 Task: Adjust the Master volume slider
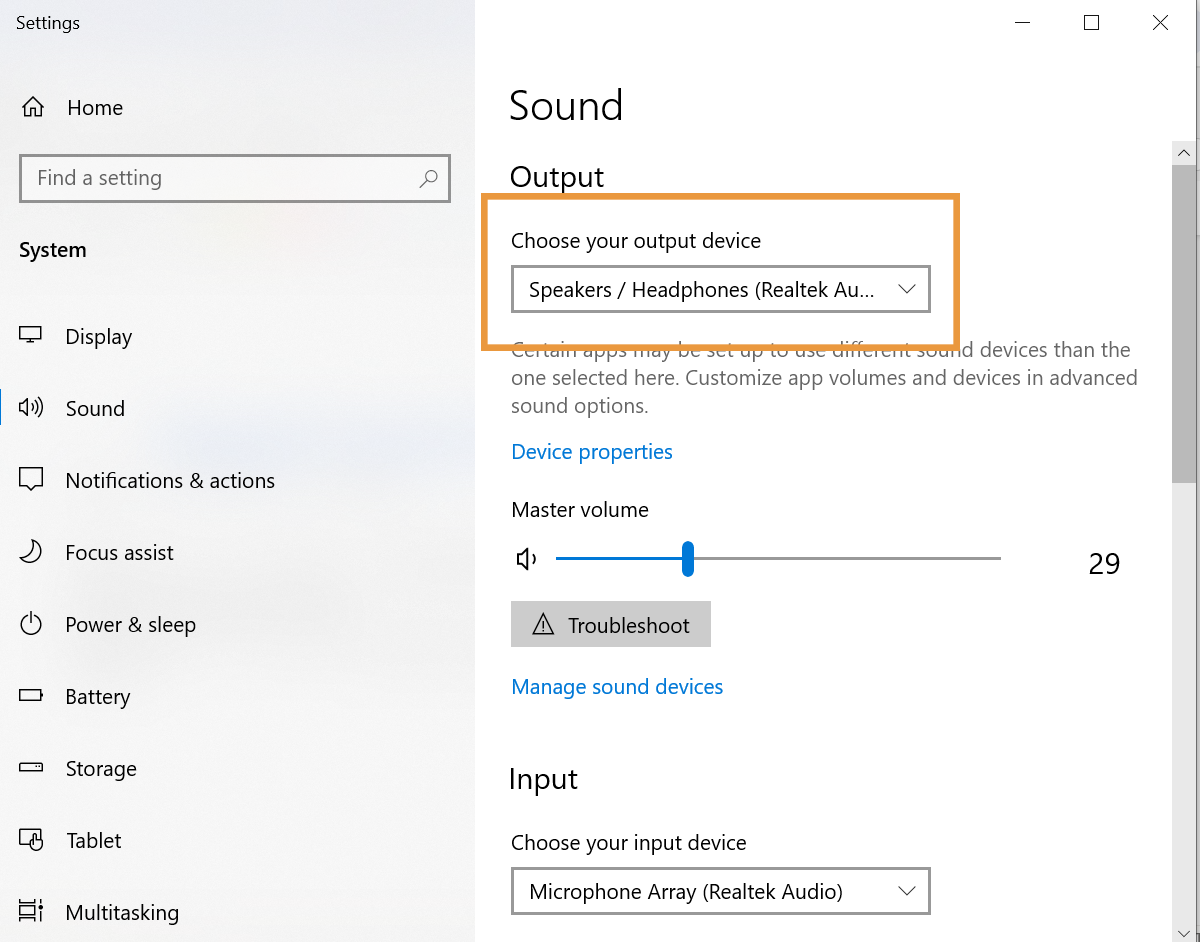pos(687,559)
